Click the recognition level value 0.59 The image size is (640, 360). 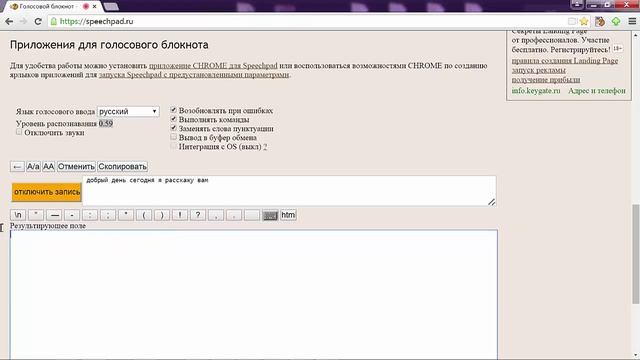(x=106, y=123)
